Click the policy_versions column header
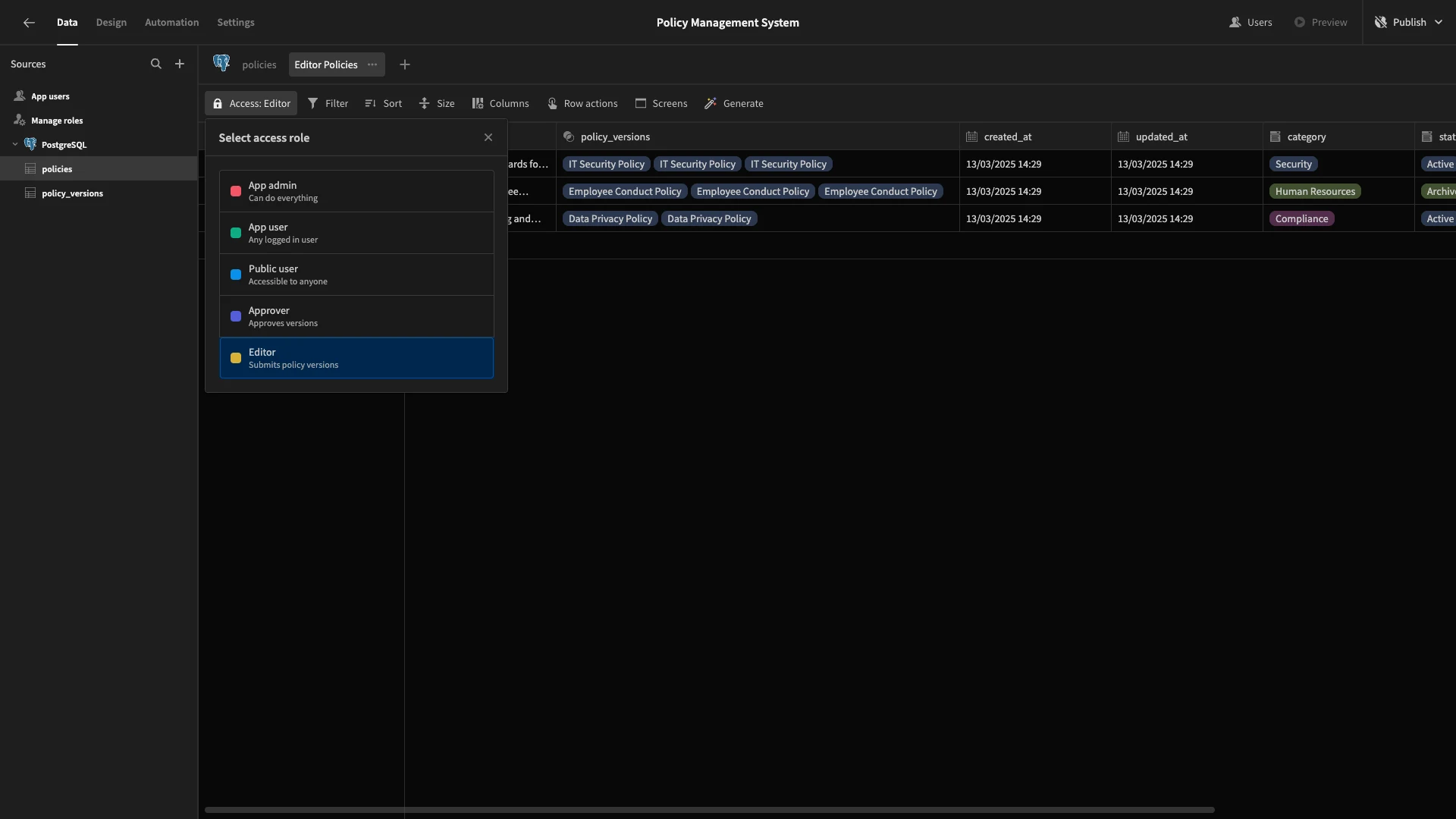 click(758, 137)
